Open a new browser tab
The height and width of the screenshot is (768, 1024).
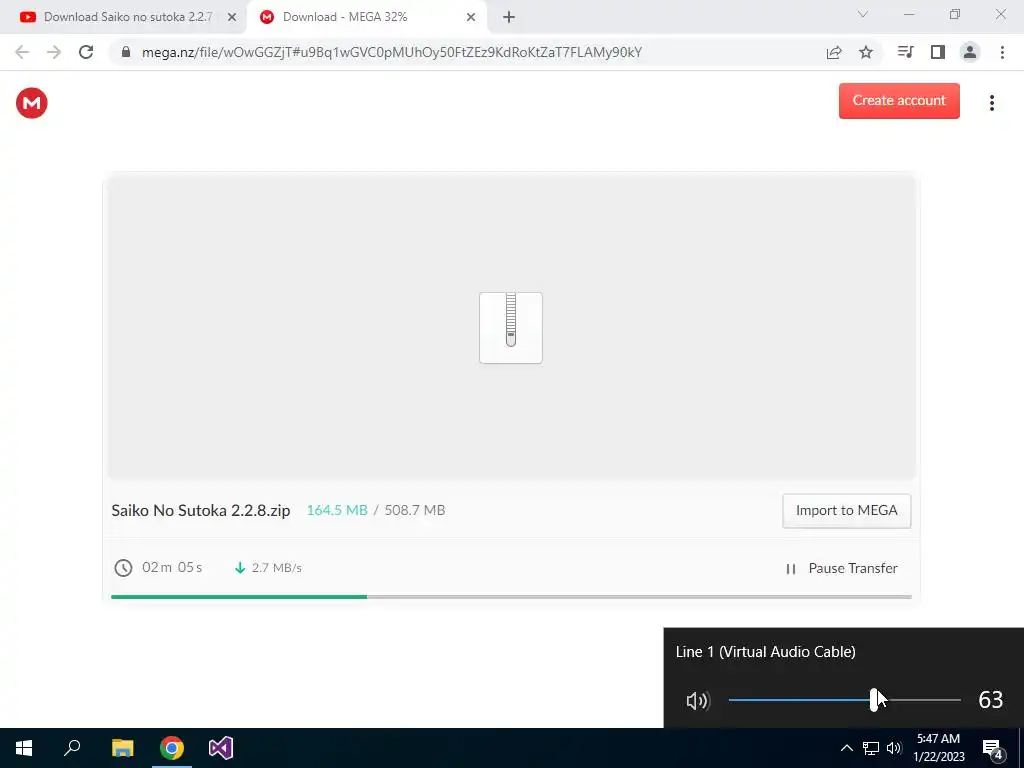[509, 18]
